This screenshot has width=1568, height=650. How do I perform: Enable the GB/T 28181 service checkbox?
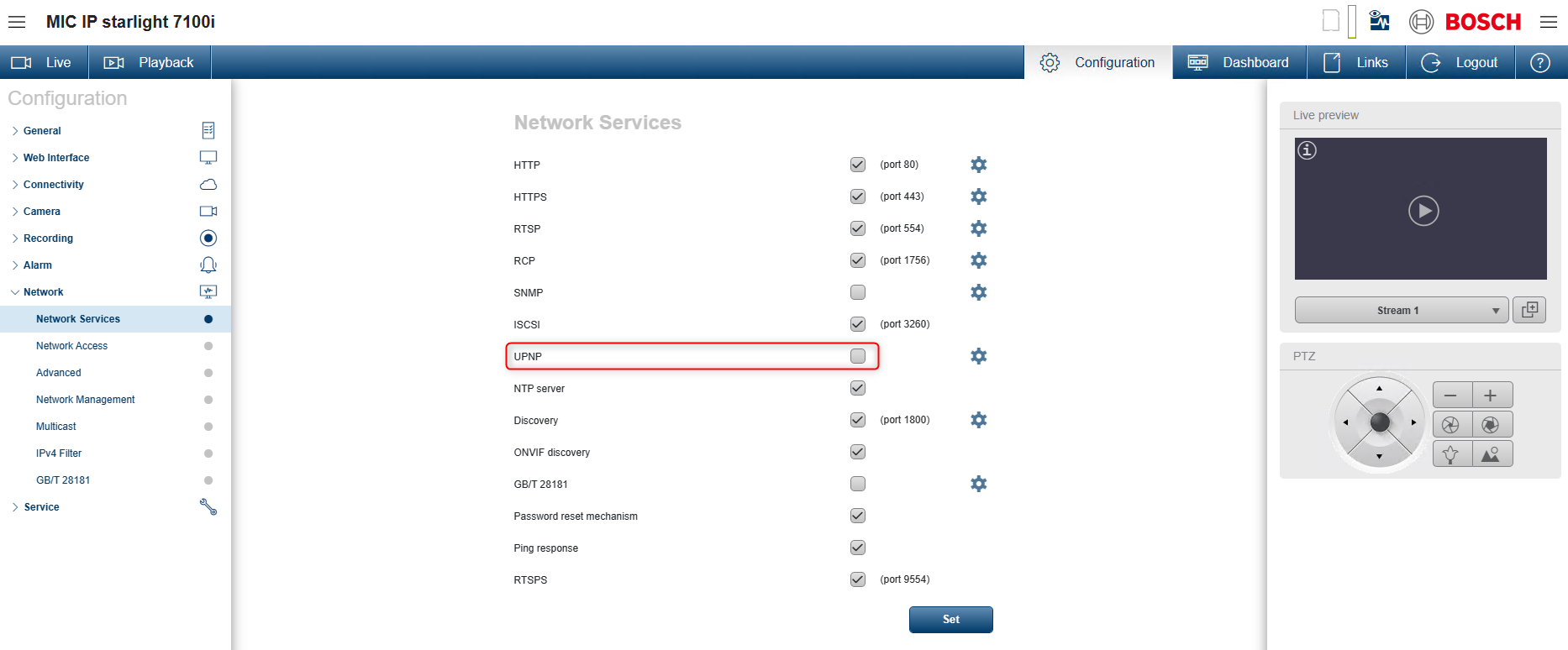point(857,484)
